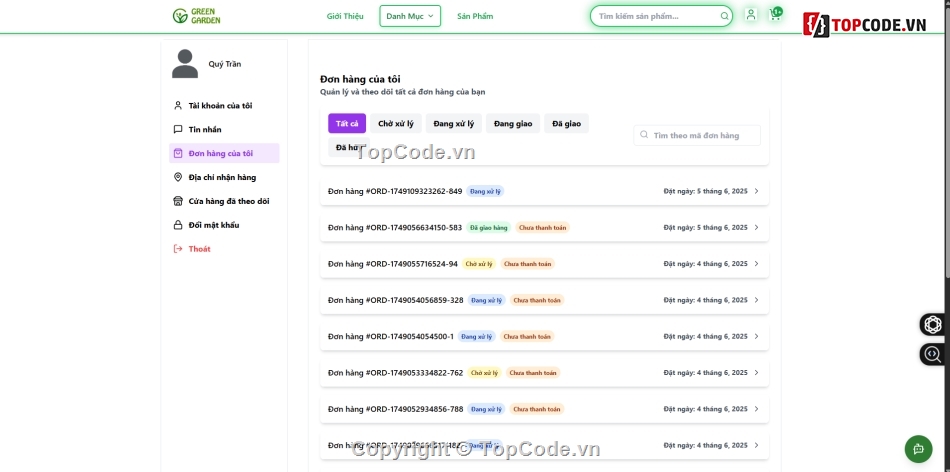The image size is (950, 472).
Task: Click the location pin icon beside Địa chỉ nhận hàng
Action: (178, 177)
